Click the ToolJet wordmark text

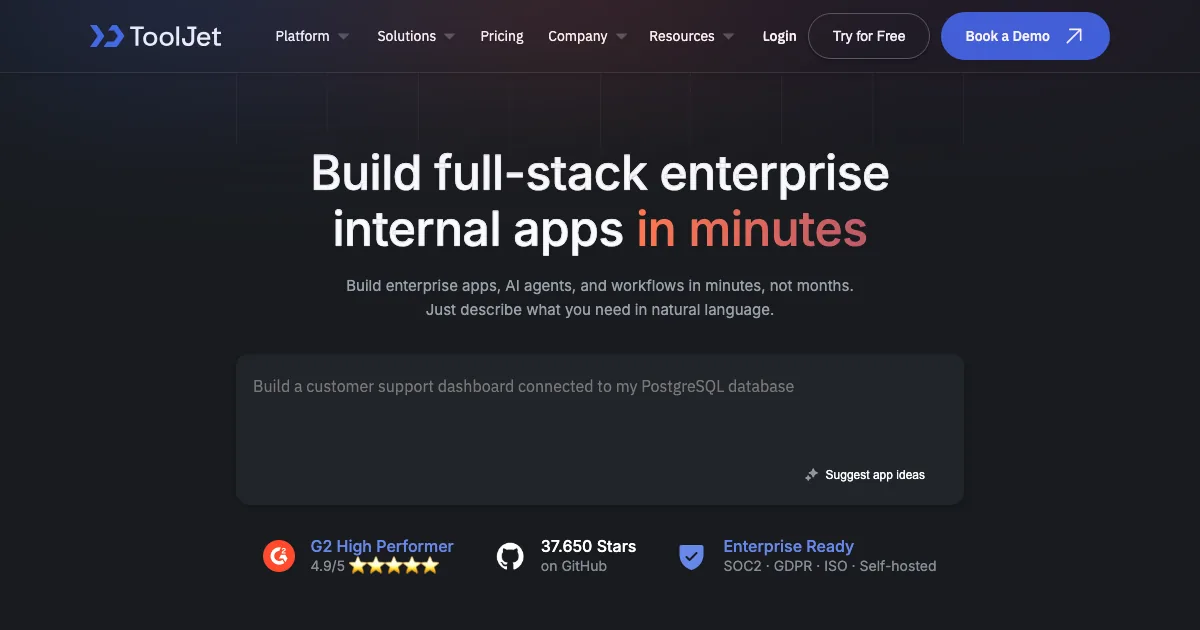point(175,36)
